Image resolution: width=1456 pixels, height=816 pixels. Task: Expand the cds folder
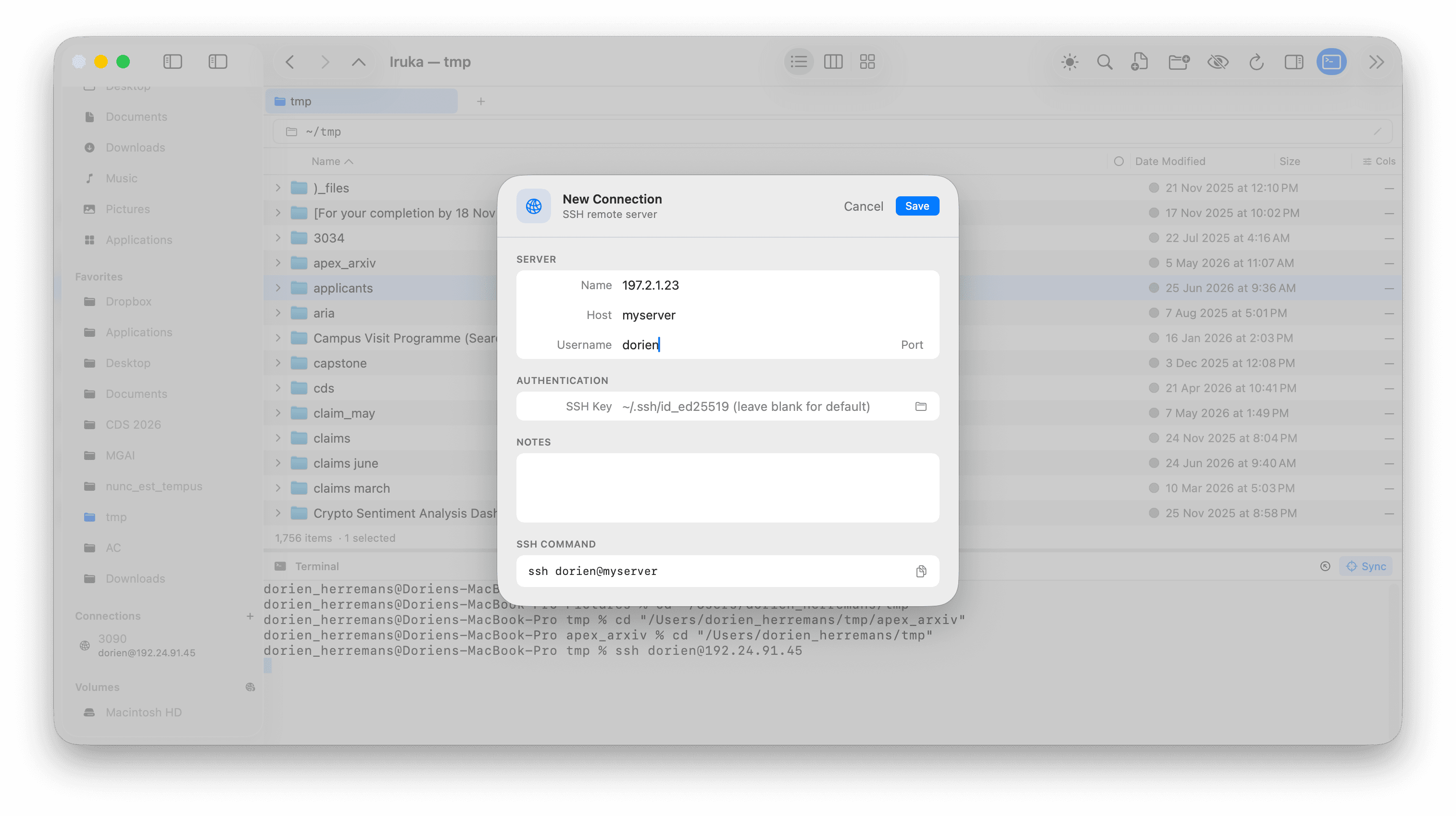coord(277,388)
